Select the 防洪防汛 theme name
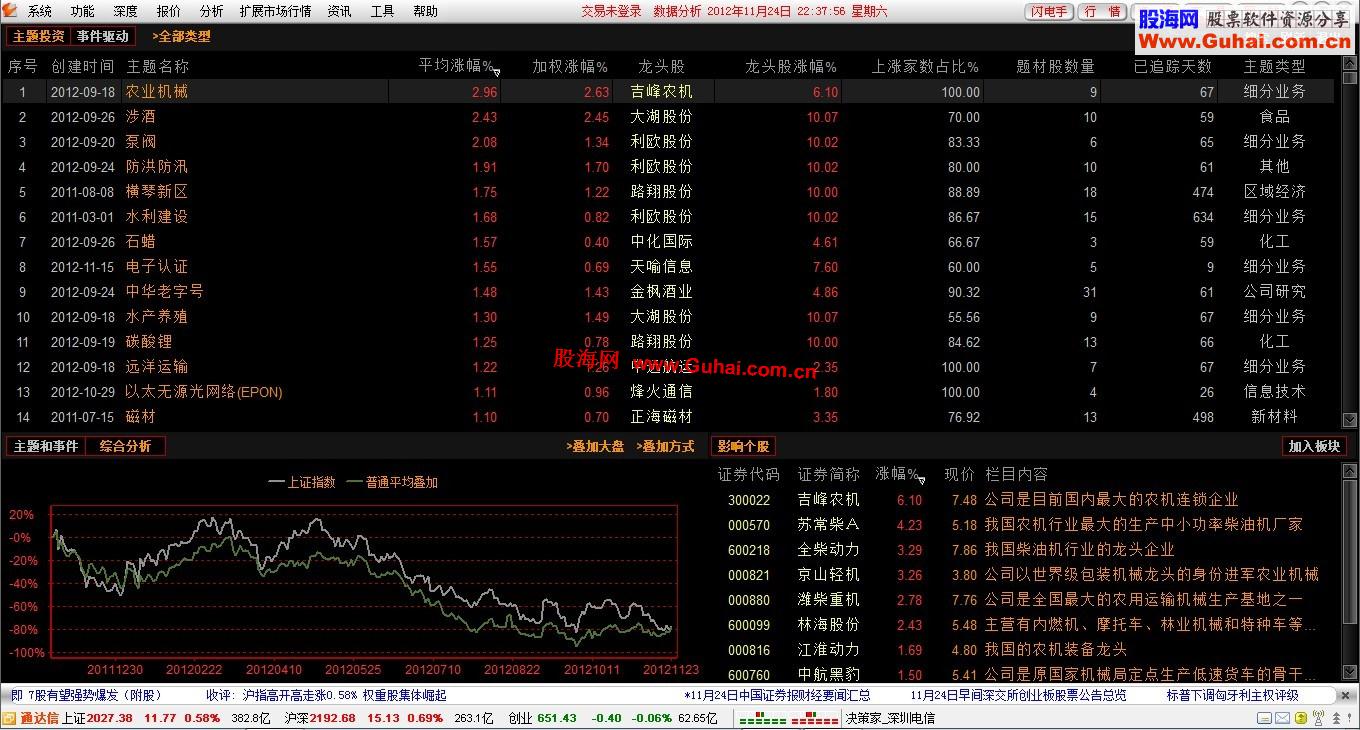1360x730 pixels. pos(157,166)
